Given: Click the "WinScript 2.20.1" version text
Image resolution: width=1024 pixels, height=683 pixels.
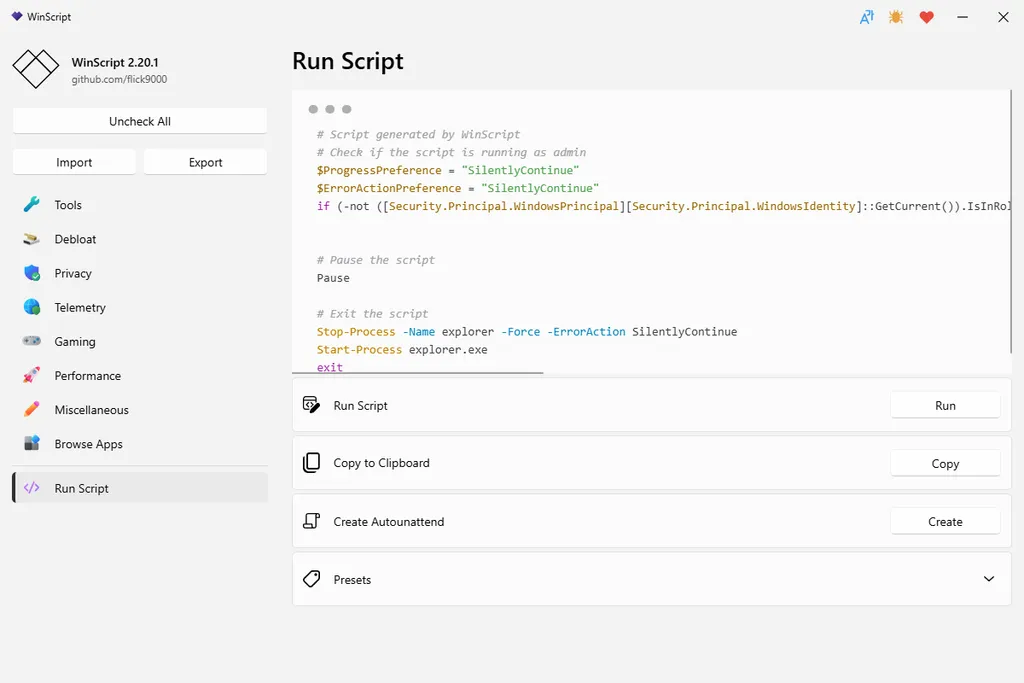Looking at the screenshot, I should click(115, 63).
